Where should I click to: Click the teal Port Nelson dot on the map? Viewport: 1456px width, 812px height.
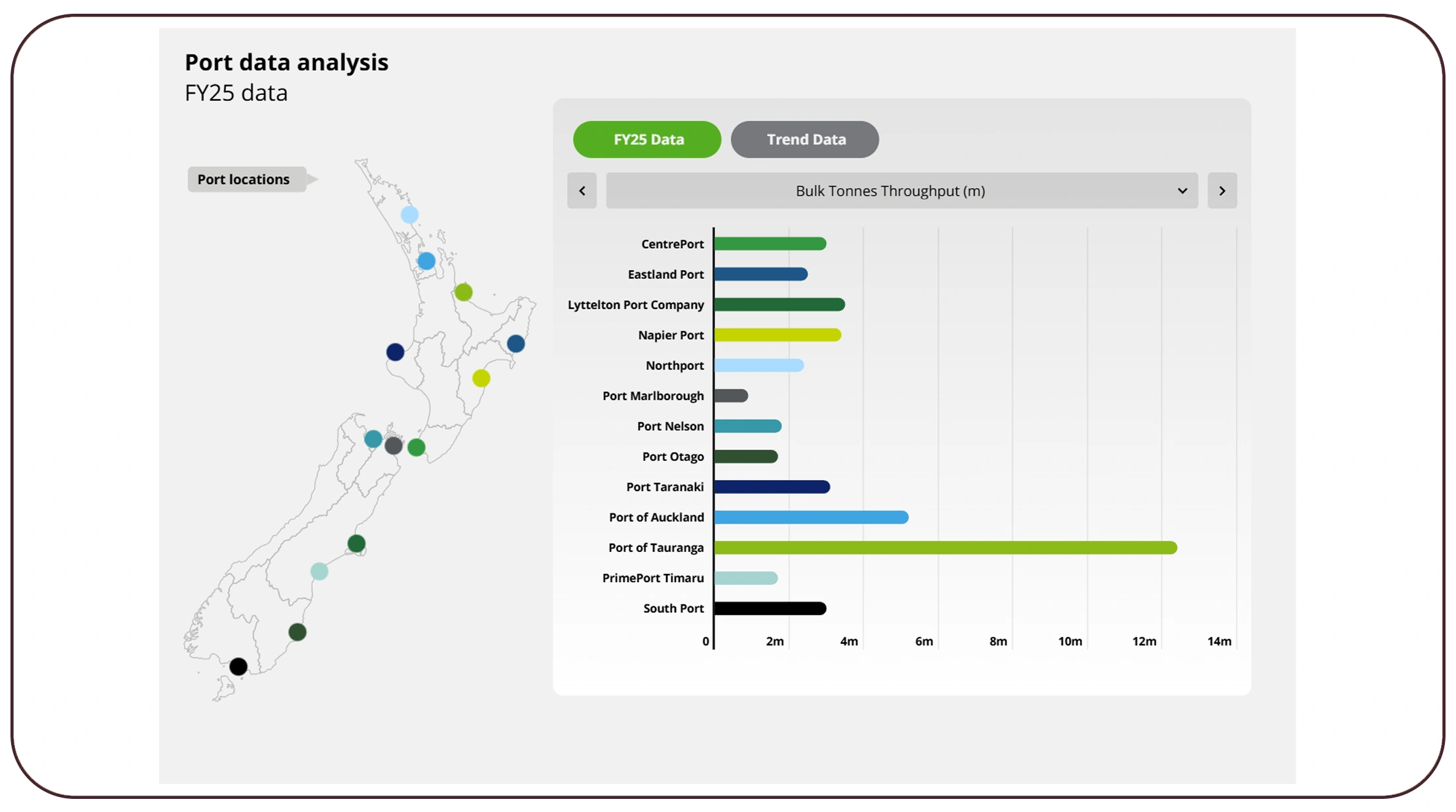pyautogui.click(x=374, y=437)
